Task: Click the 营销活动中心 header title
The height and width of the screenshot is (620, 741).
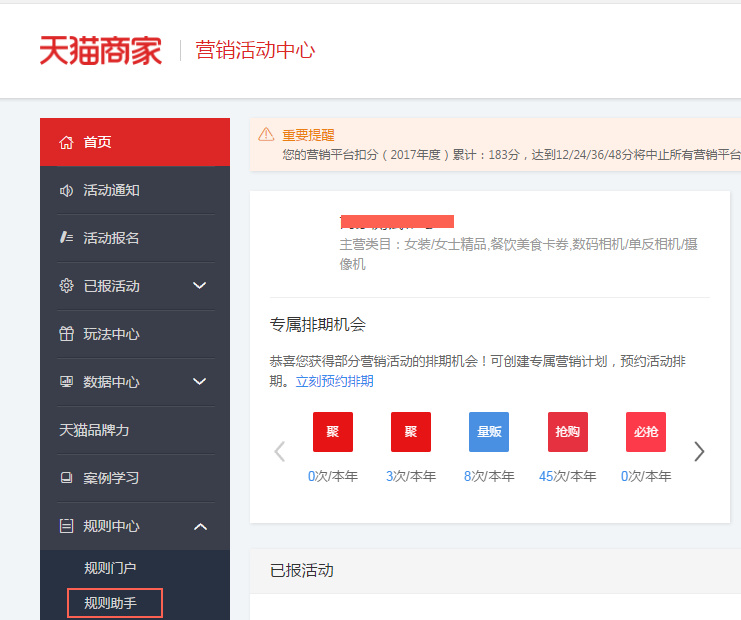Action: click(255, 50)
